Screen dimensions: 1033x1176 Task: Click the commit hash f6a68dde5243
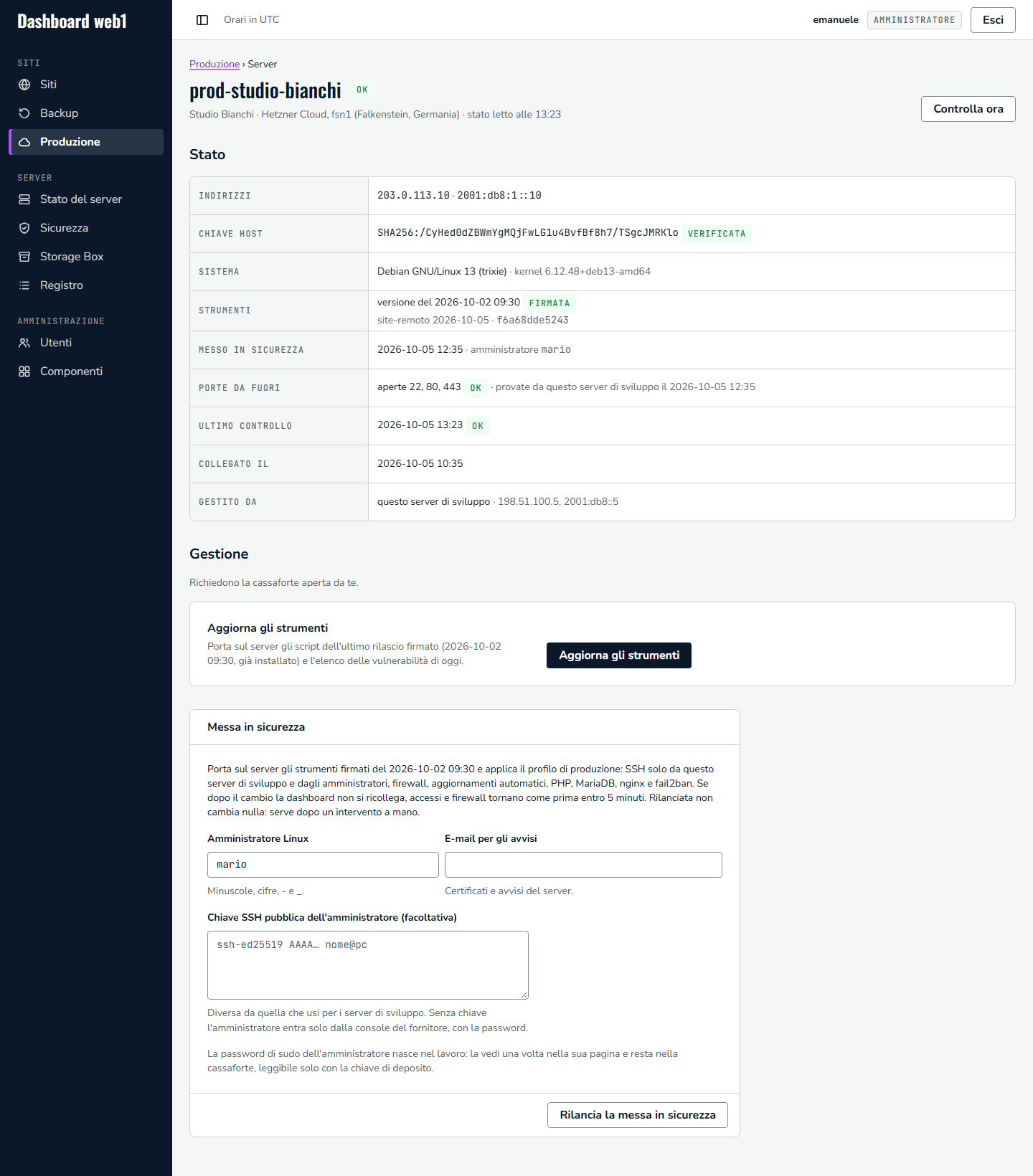tap(533, 321)
